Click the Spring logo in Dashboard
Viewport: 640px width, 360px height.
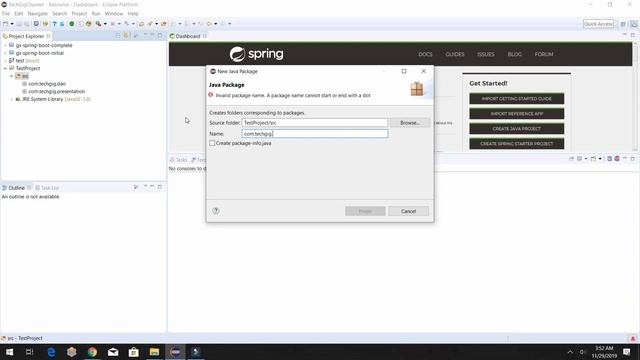click(x=256, y=54)
